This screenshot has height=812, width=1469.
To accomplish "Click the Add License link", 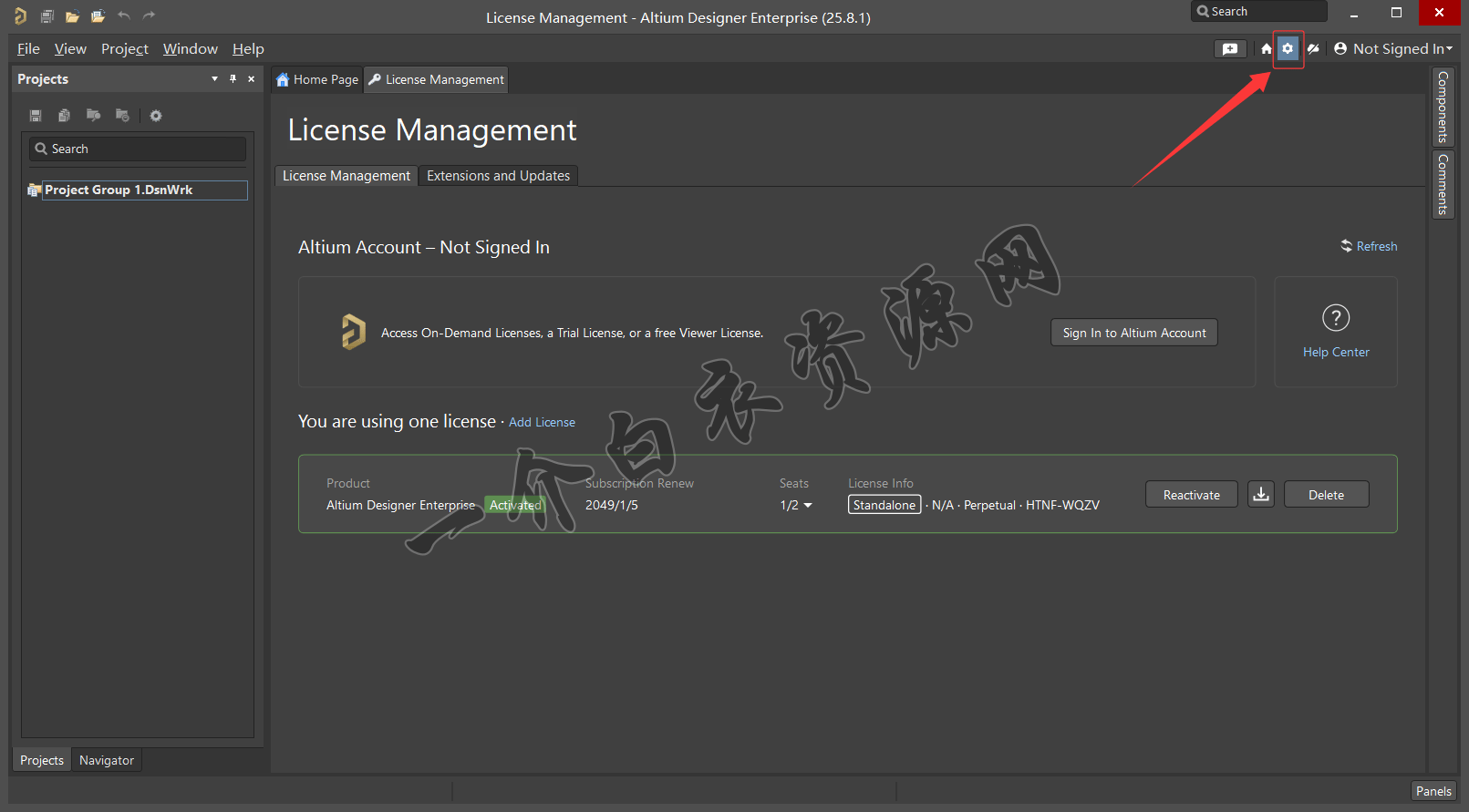I will (x=542, y=422).
